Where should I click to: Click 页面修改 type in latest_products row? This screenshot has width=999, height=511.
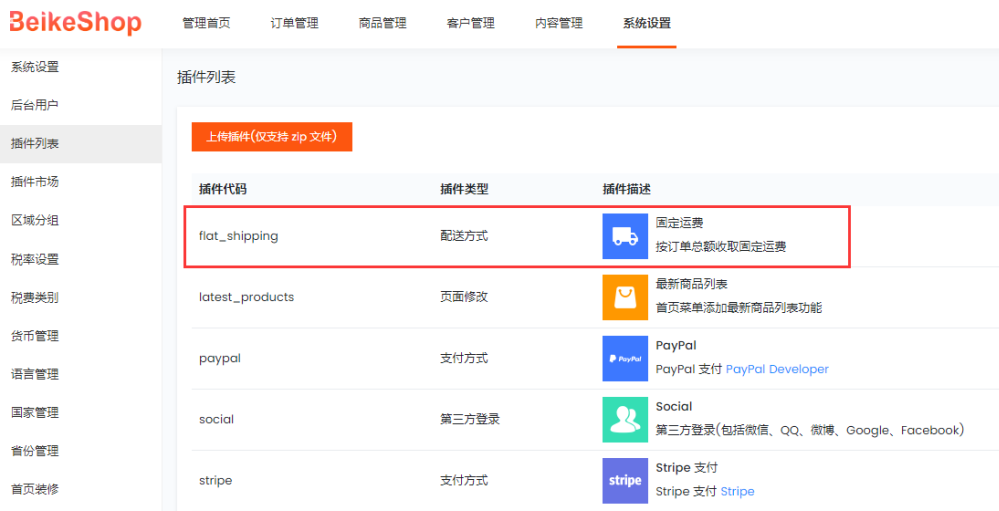coord(464,297)
